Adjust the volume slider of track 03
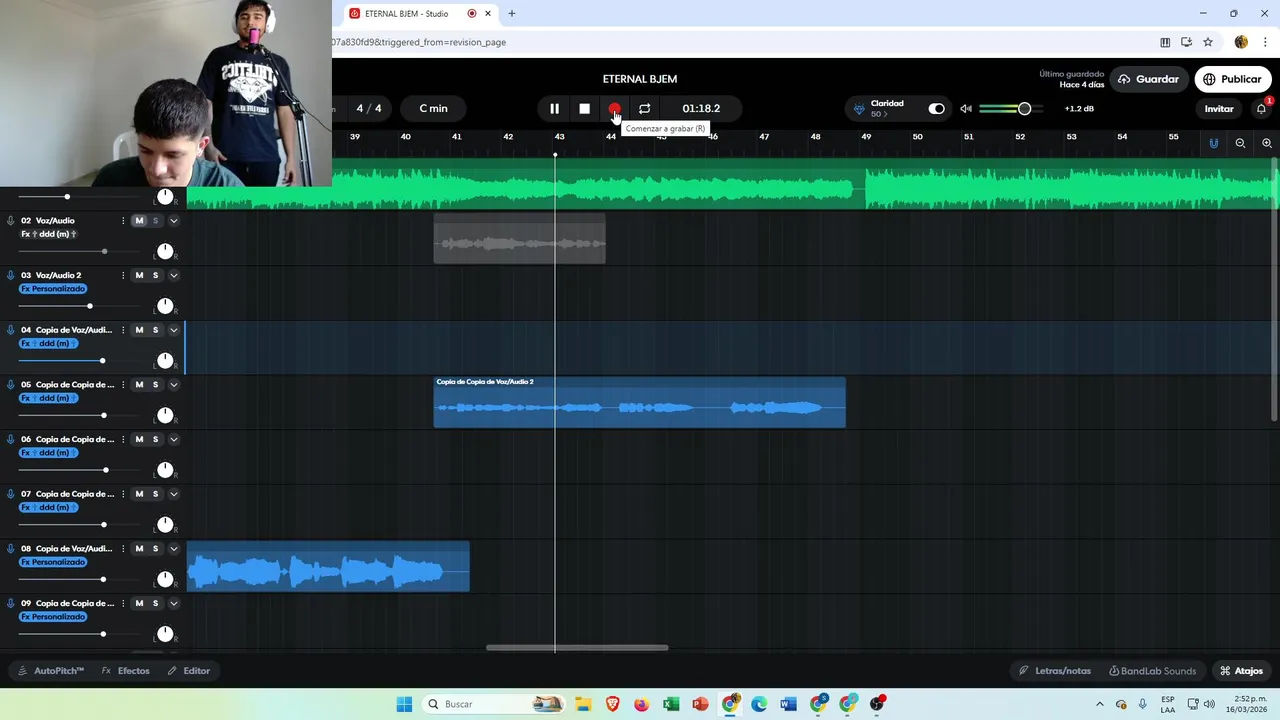 (x=89, y=306)
